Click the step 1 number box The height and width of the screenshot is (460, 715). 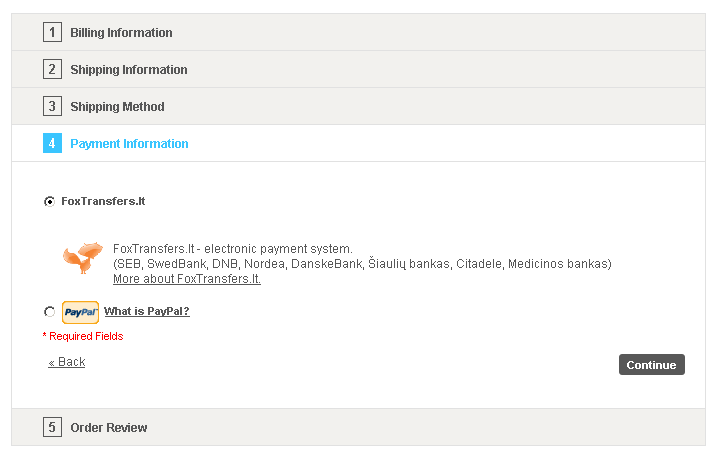pos(52,32)
